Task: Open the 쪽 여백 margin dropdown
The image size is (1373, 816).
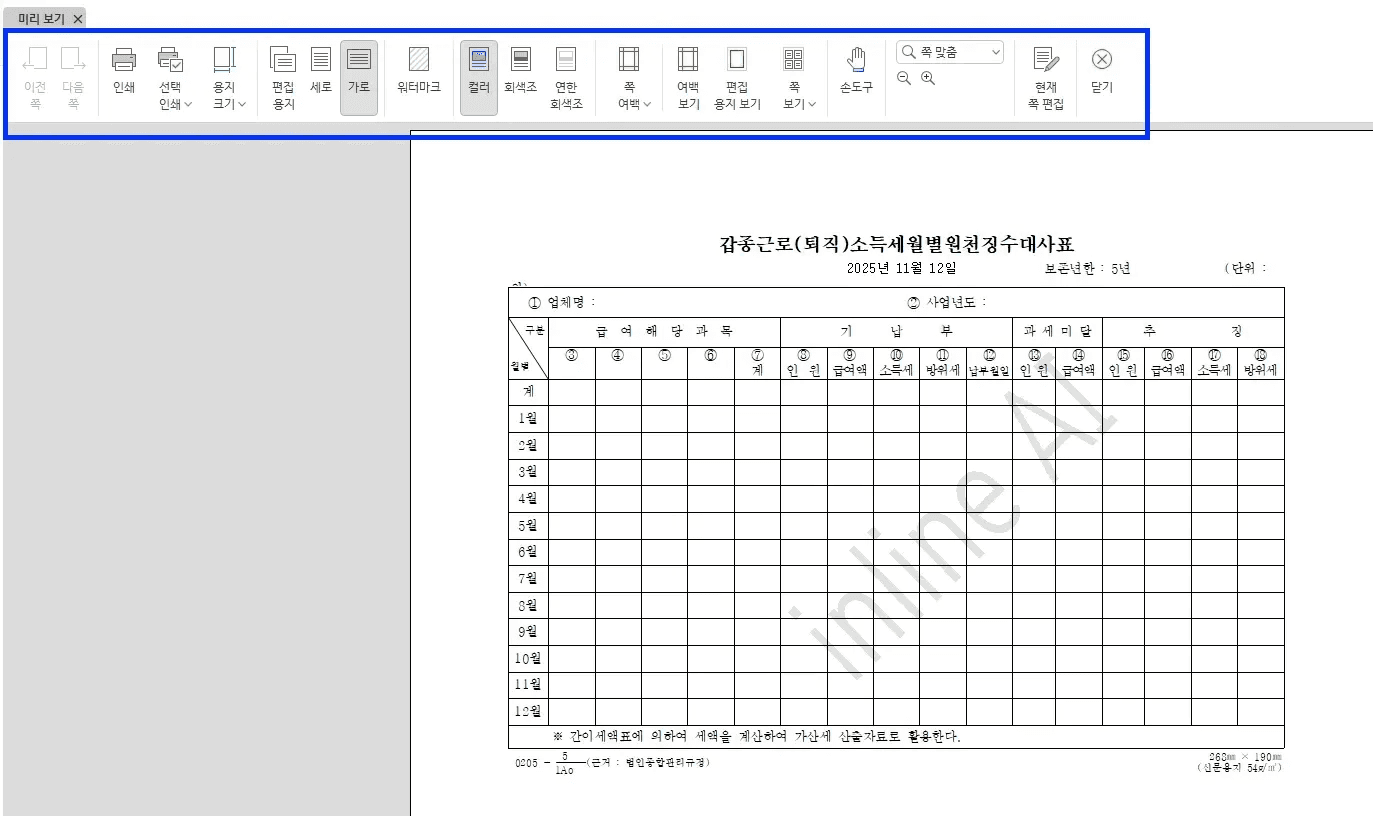Action: click(x=632, y=75)
